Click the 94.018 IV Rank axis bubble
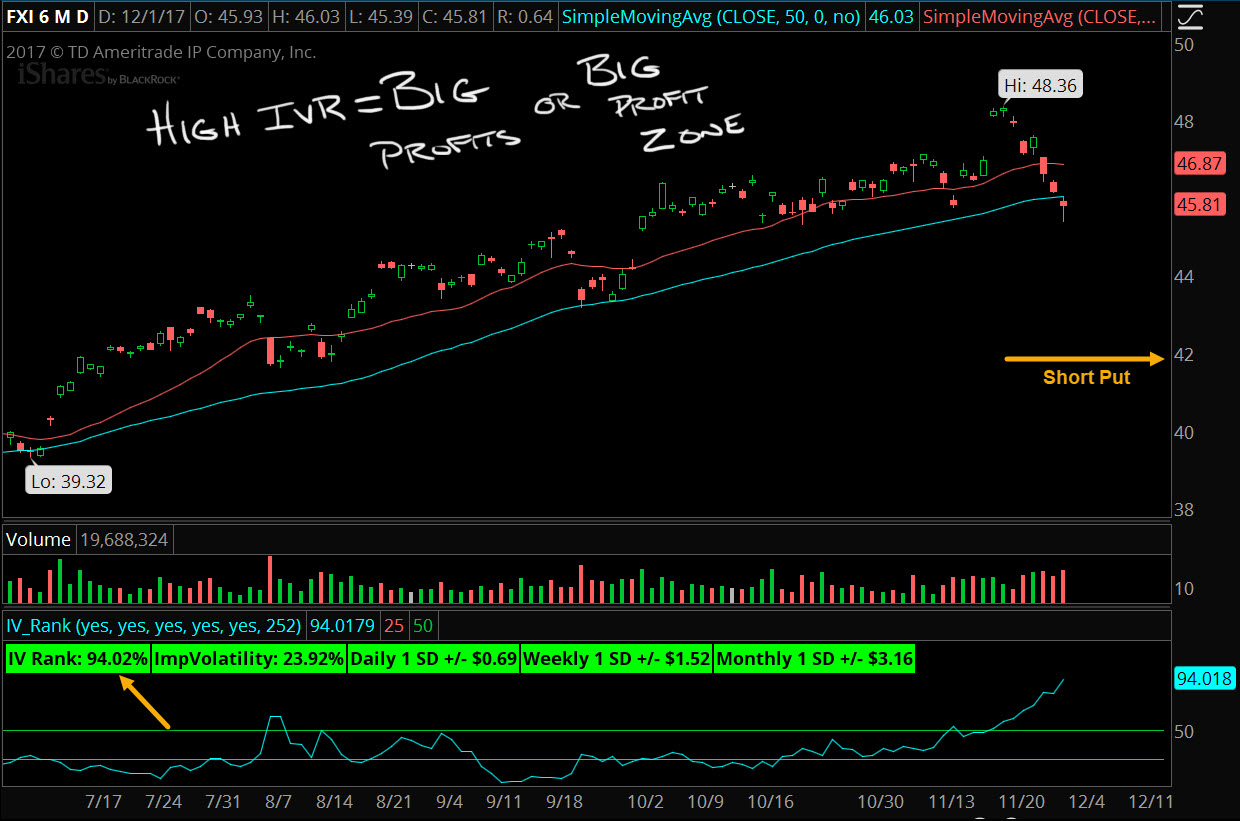 tap(1203, 678)
